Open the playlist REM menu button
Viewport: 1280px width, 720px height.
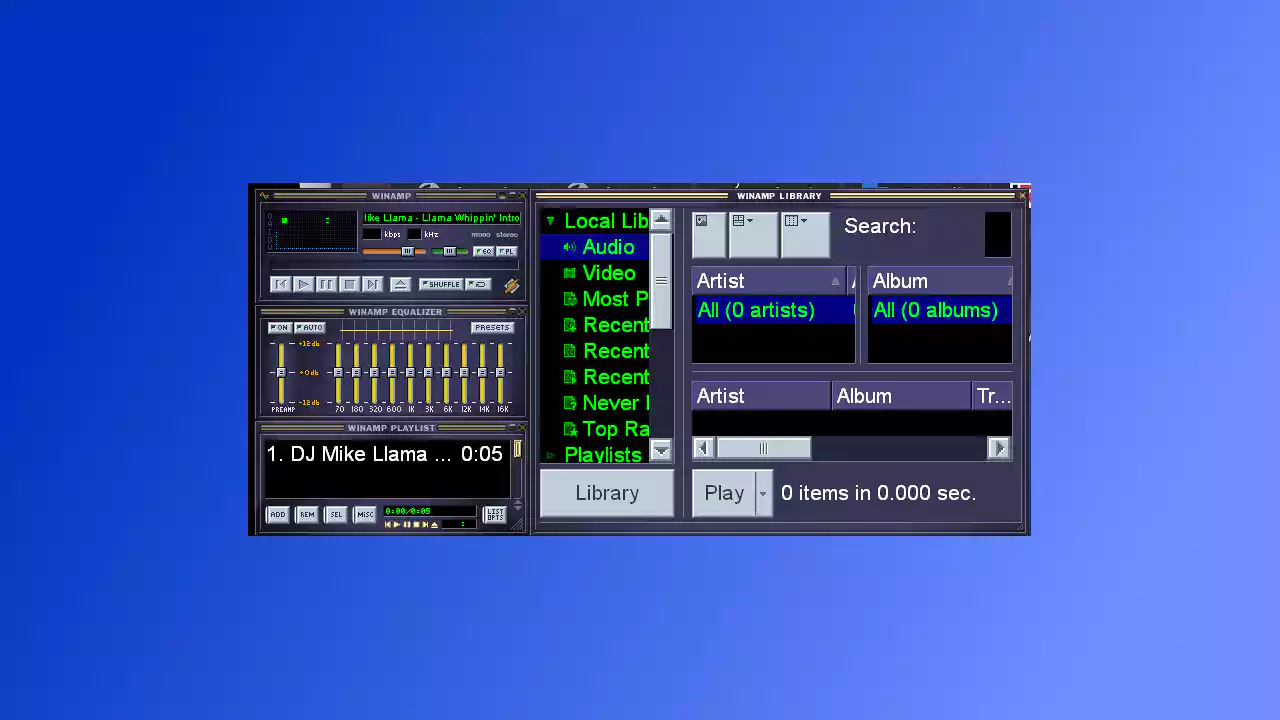pyautogui.click(x=307, y=515)
